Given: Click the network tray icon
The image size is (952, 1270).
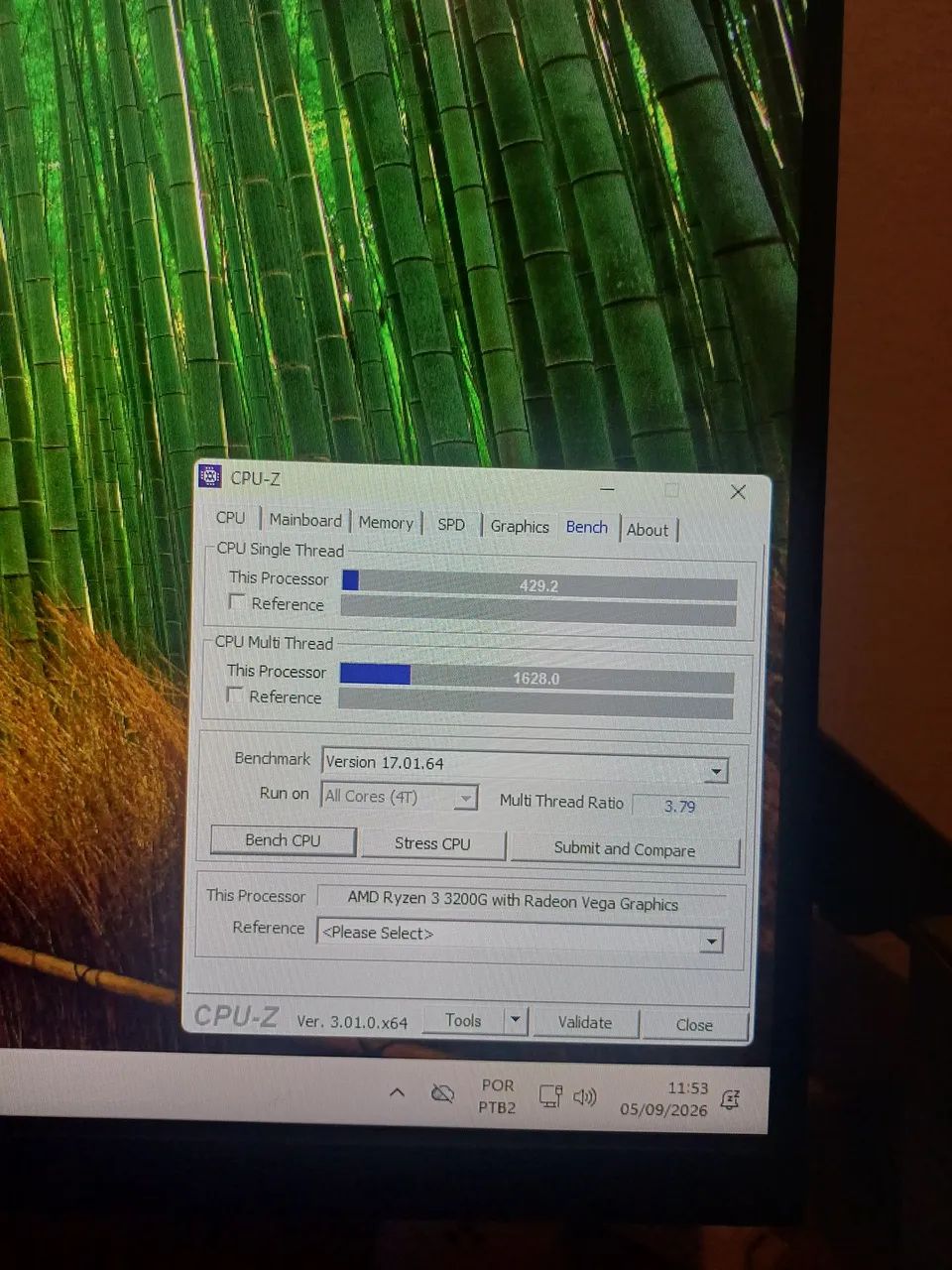Looking at the screenshot, I should (x=550, y=1096).
